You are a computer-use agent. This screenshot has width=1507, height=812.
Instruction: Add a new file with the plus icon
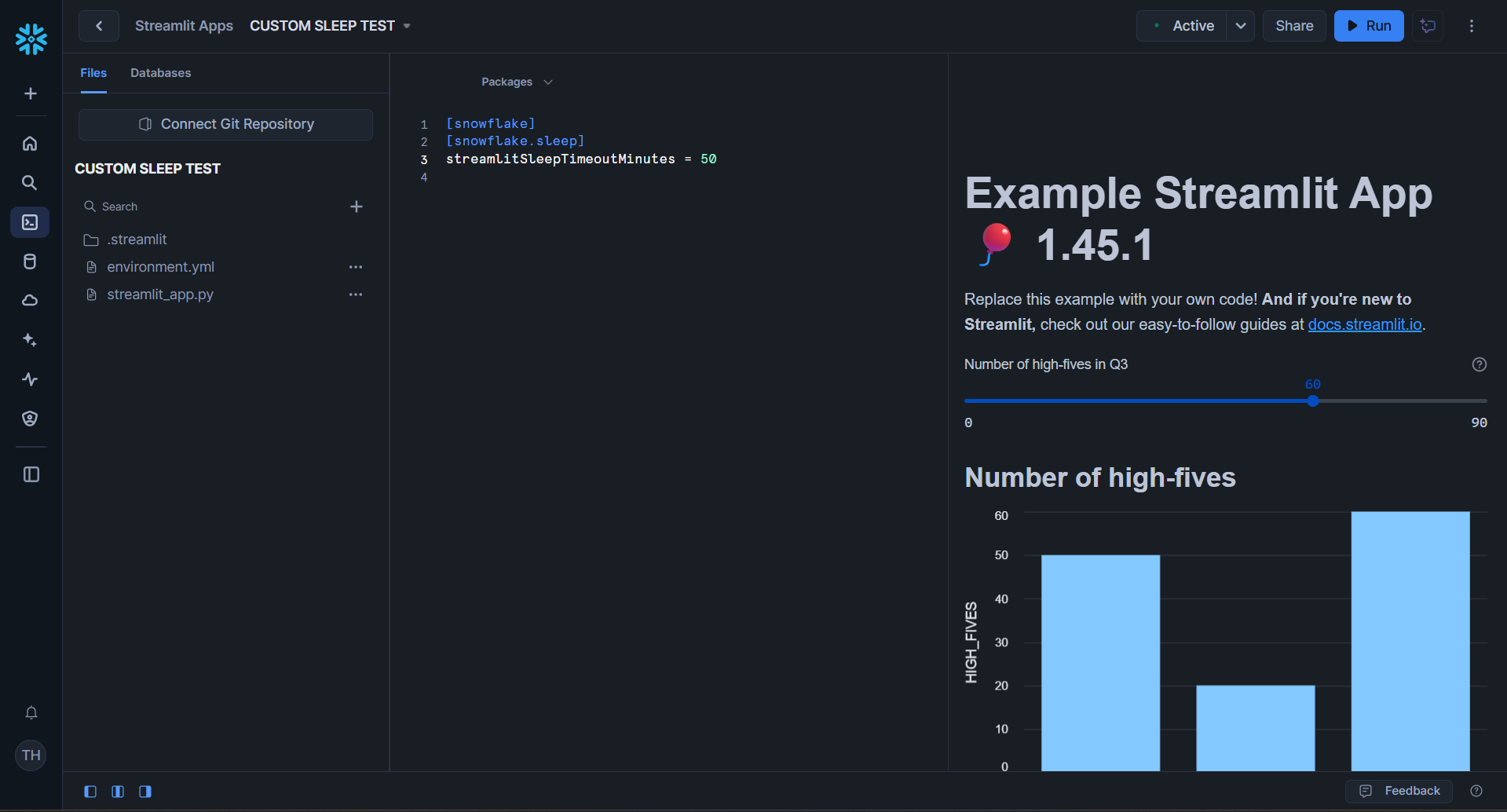point(357,207)
